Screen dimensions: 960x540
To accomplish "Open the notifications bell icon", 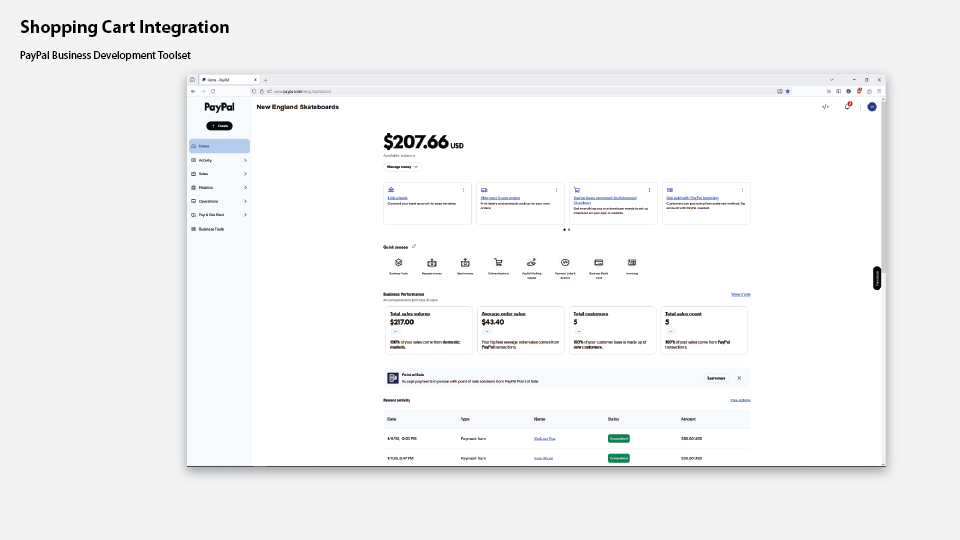I will click(x=848, y=106).
